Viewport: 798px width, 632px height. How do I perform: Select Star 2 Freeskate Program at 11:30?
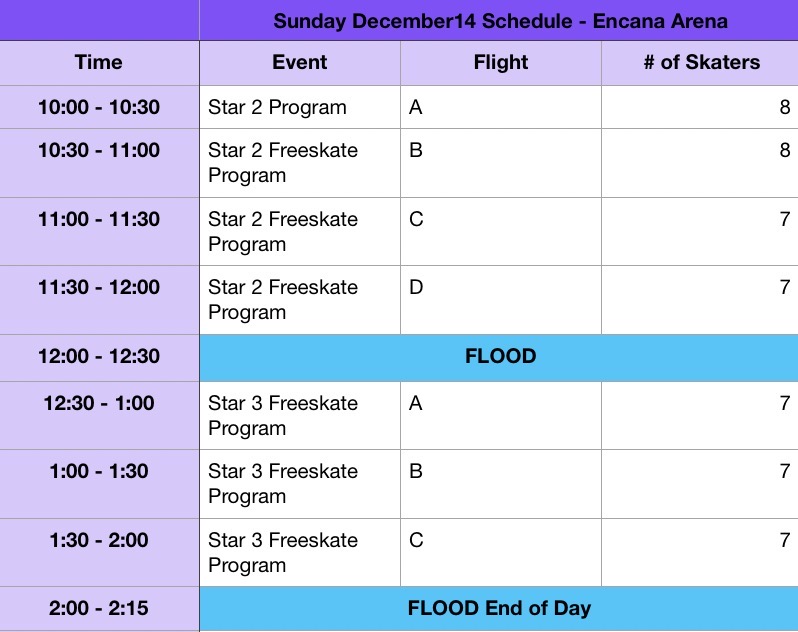[x=300, y=299]
